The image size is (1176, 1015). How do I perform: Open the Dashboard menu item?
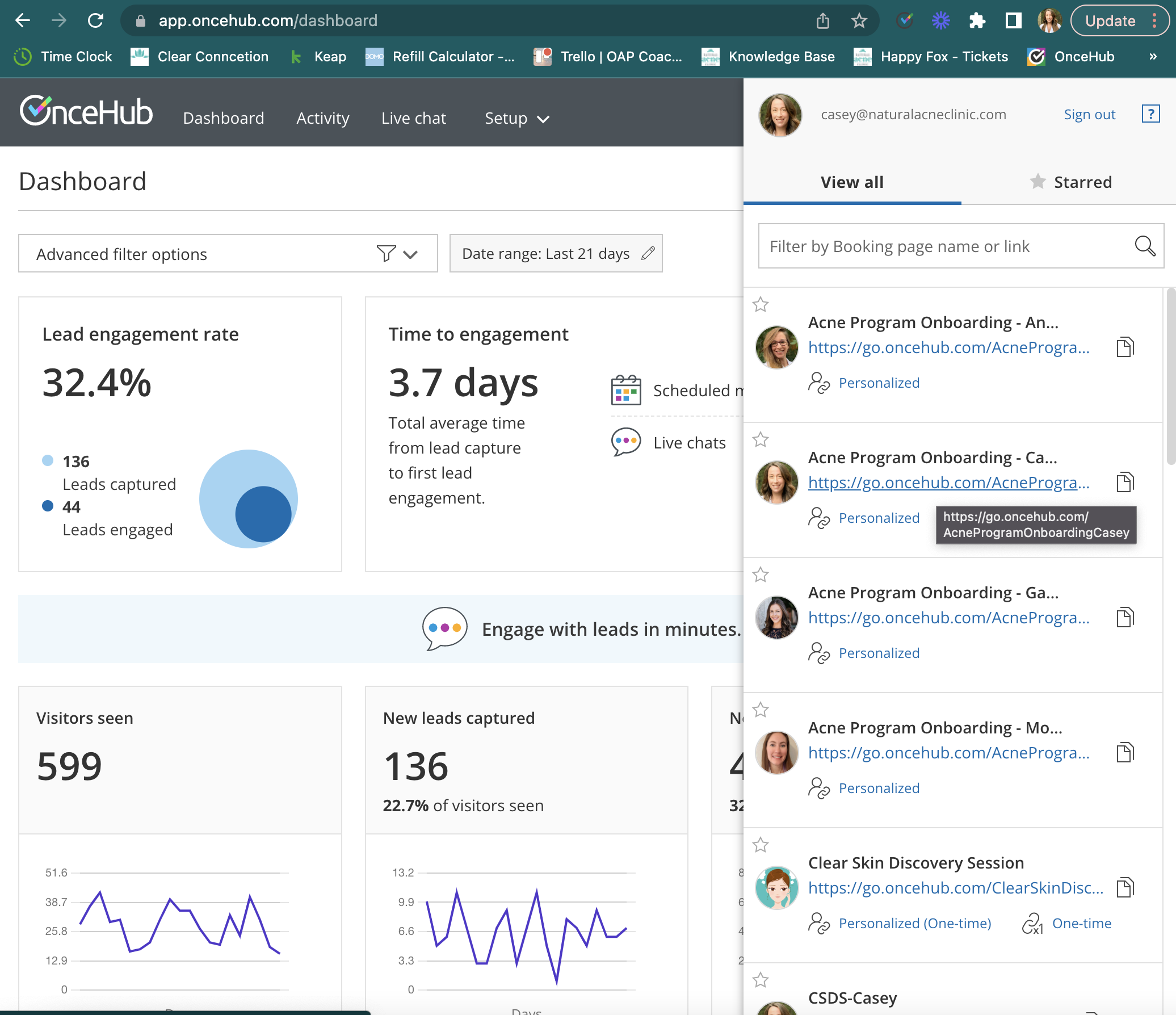coord(224,118)
